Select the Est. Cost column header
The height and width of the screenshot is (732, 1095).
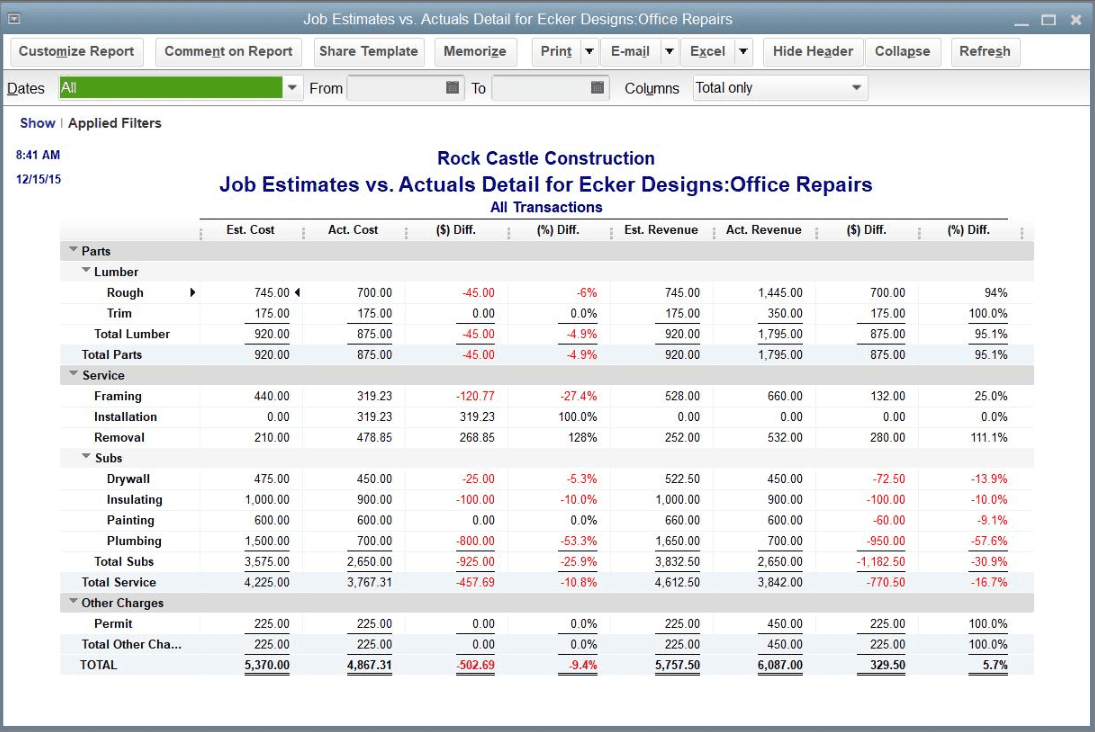coord(250,230)
